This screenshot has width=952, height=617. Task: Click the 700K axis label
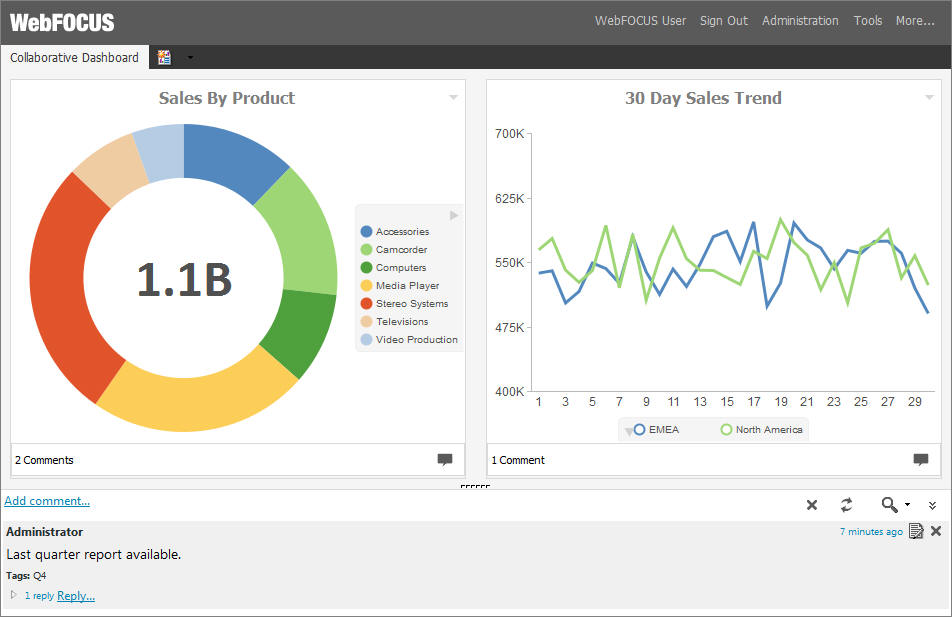(x=509, y=134)
